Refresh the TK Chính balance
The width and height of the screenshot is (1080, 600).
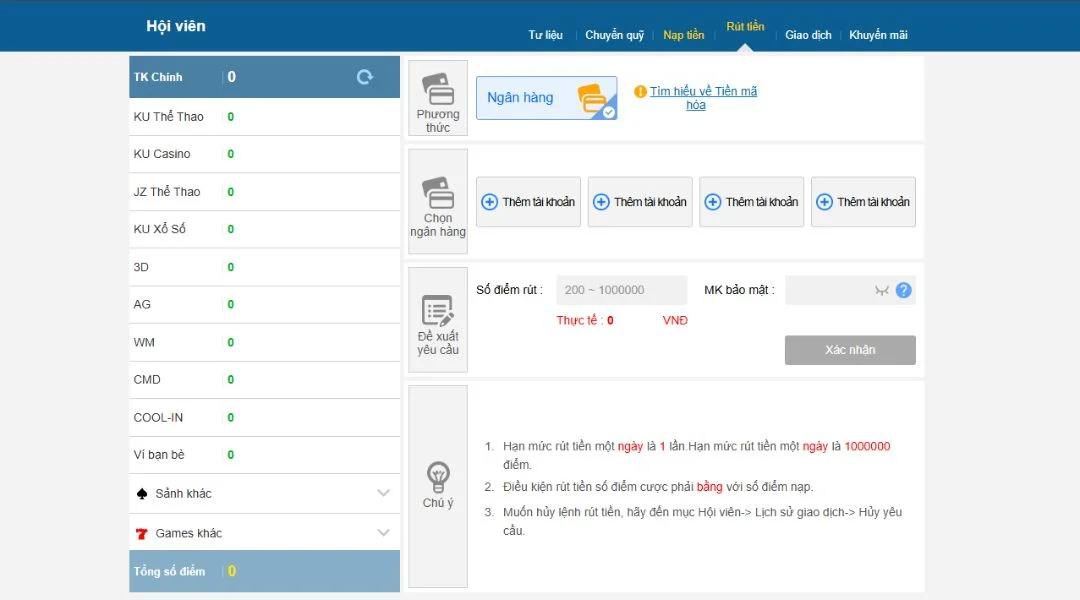[364, 77]
